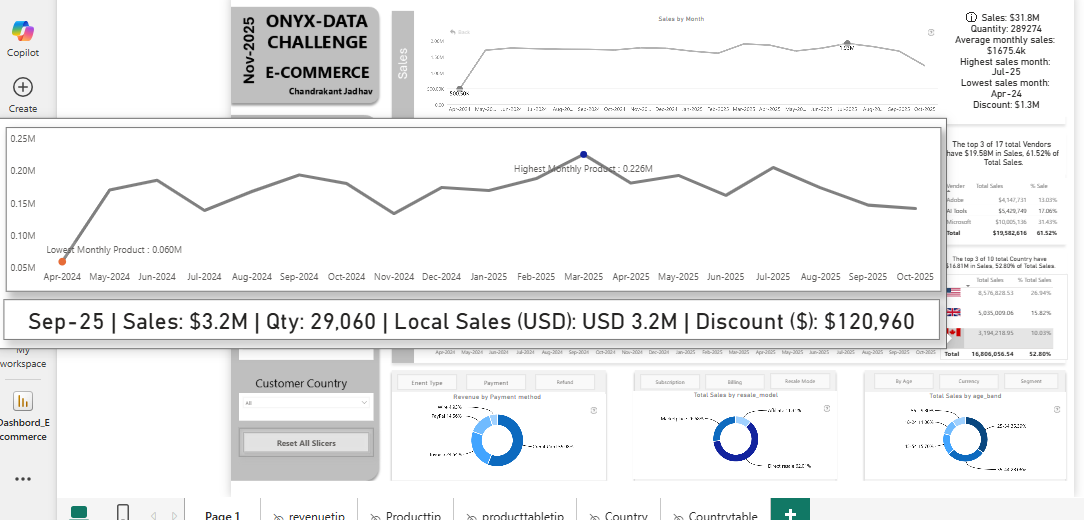The image size is (1084, 520).
Task: Click the info icon beside Sales: $31.8M
Action: (x=971, y=18)
